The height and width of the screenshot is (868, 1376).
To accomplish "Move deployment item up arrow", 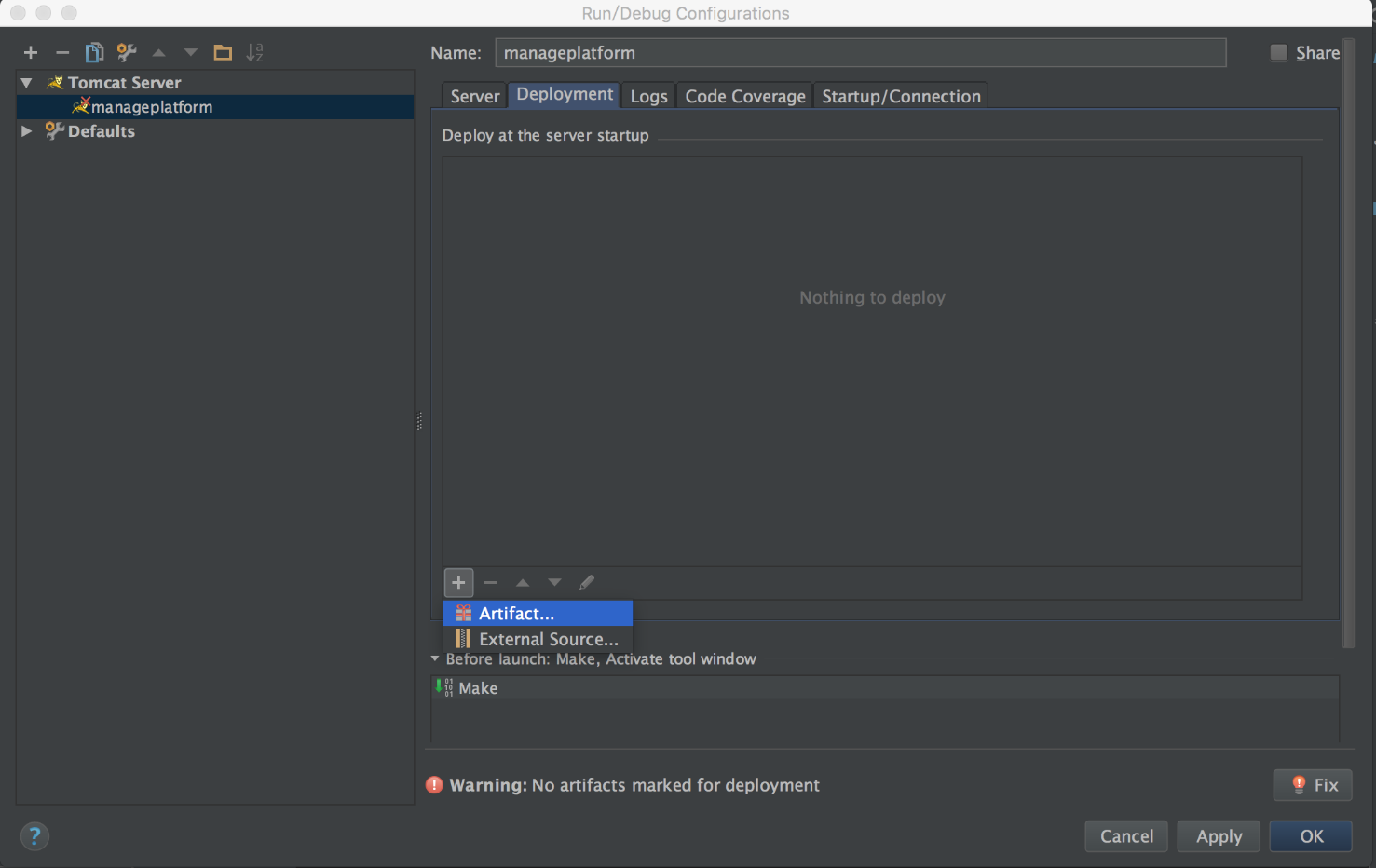I will [523, 582].
